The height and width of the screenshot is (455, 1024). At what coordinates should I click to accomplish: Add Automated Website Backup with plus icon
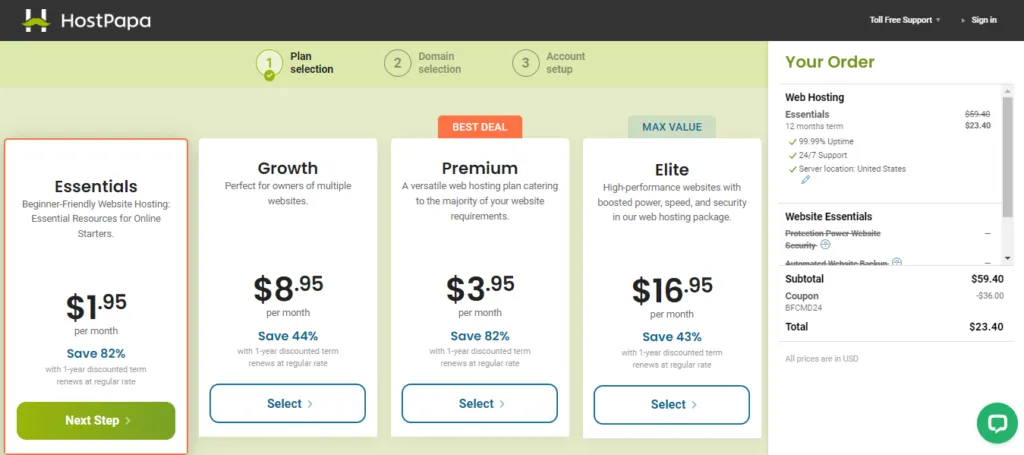point(897,262)
